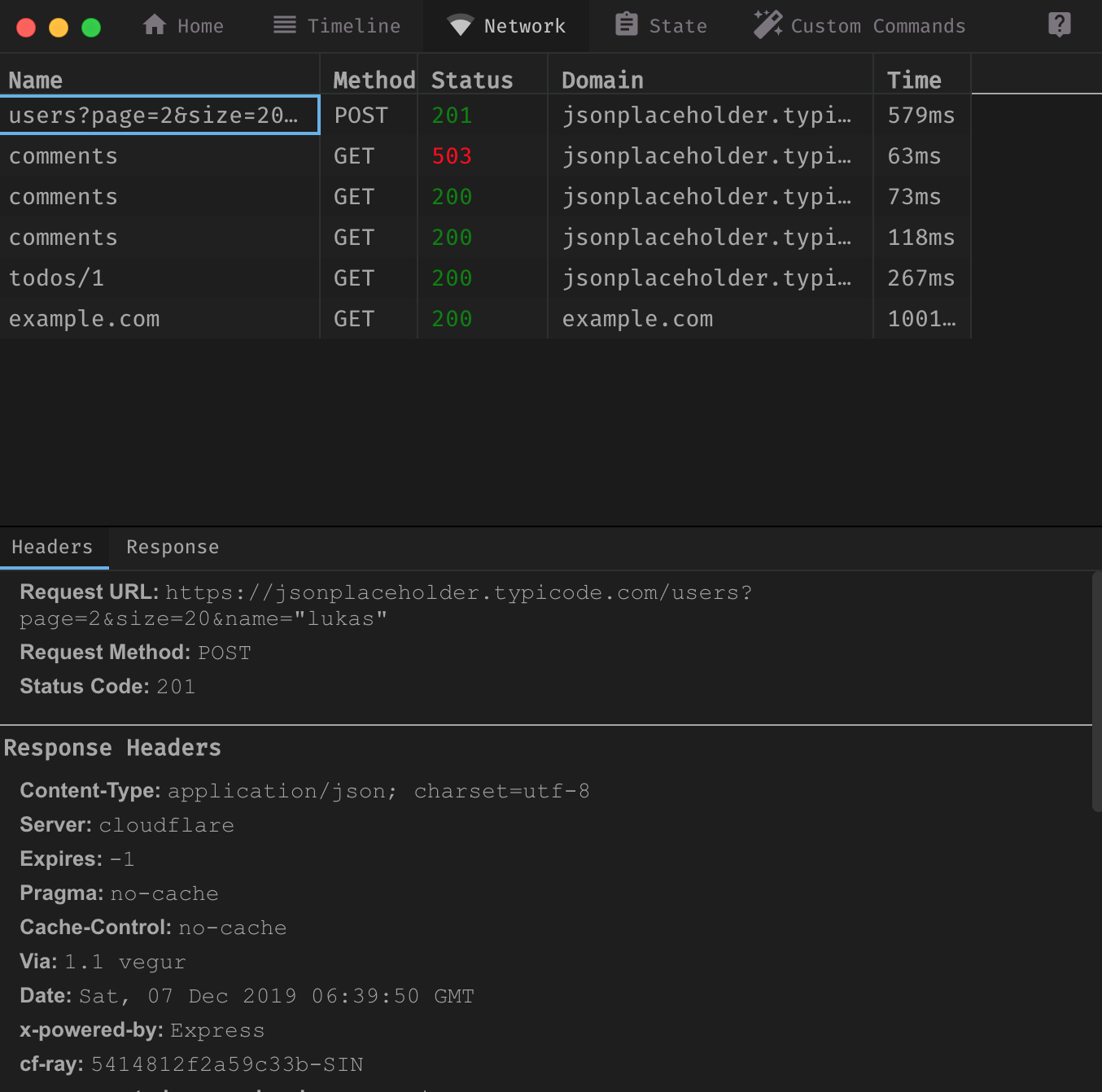This screenshot has height=1092, width=1102.
Task: Click the Expires -1 header line
Action: coord(77,859)
